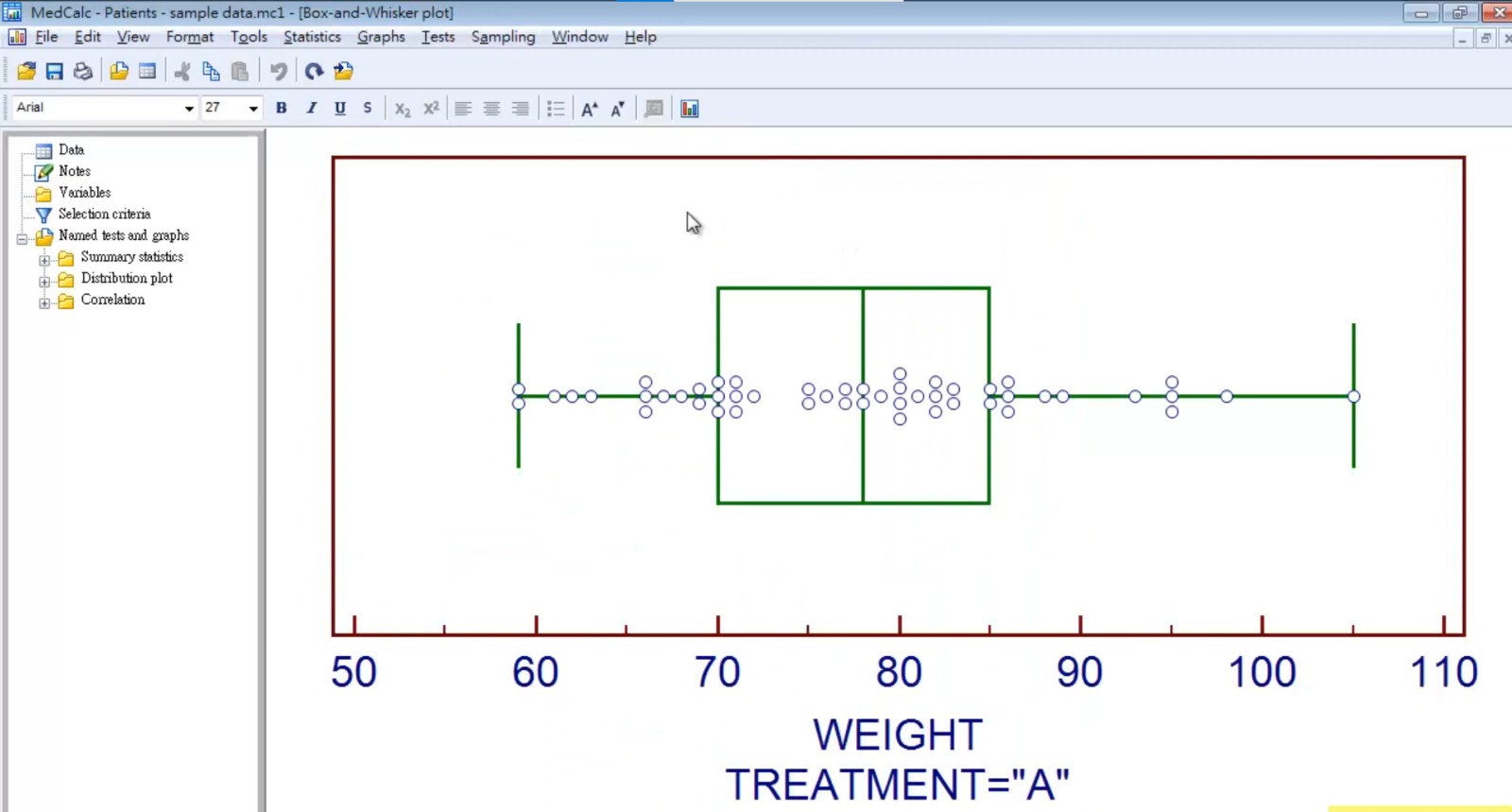Viewport: 1512px width, 812px height.
Task: Open the View menu
Action: pos(133,37)
